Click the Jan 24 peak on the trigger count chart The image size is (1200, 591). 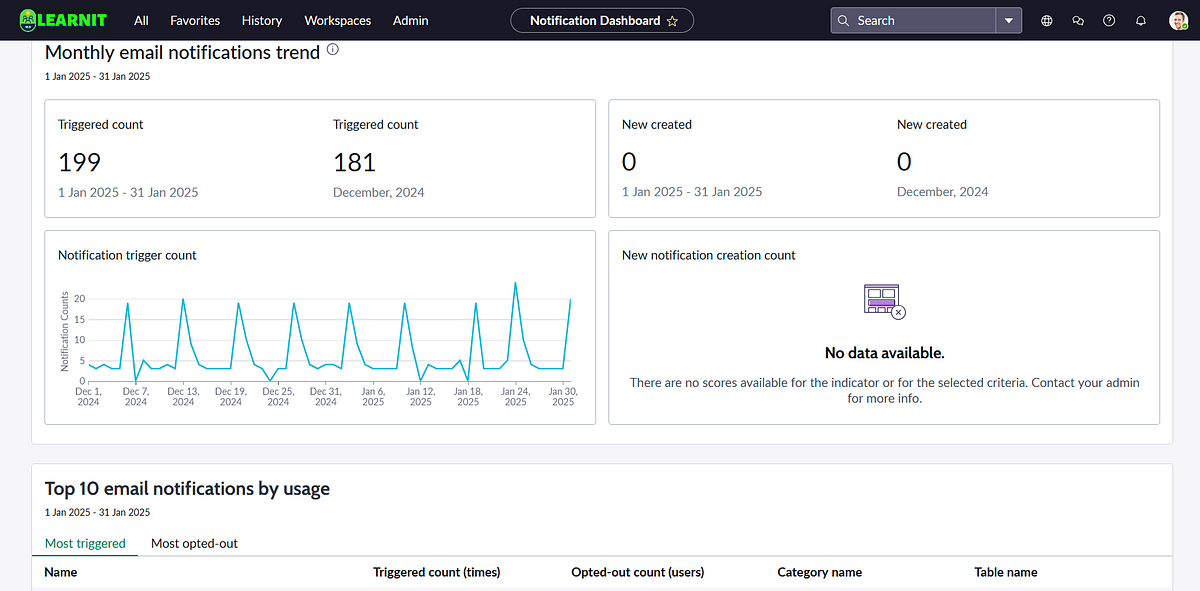517,285
